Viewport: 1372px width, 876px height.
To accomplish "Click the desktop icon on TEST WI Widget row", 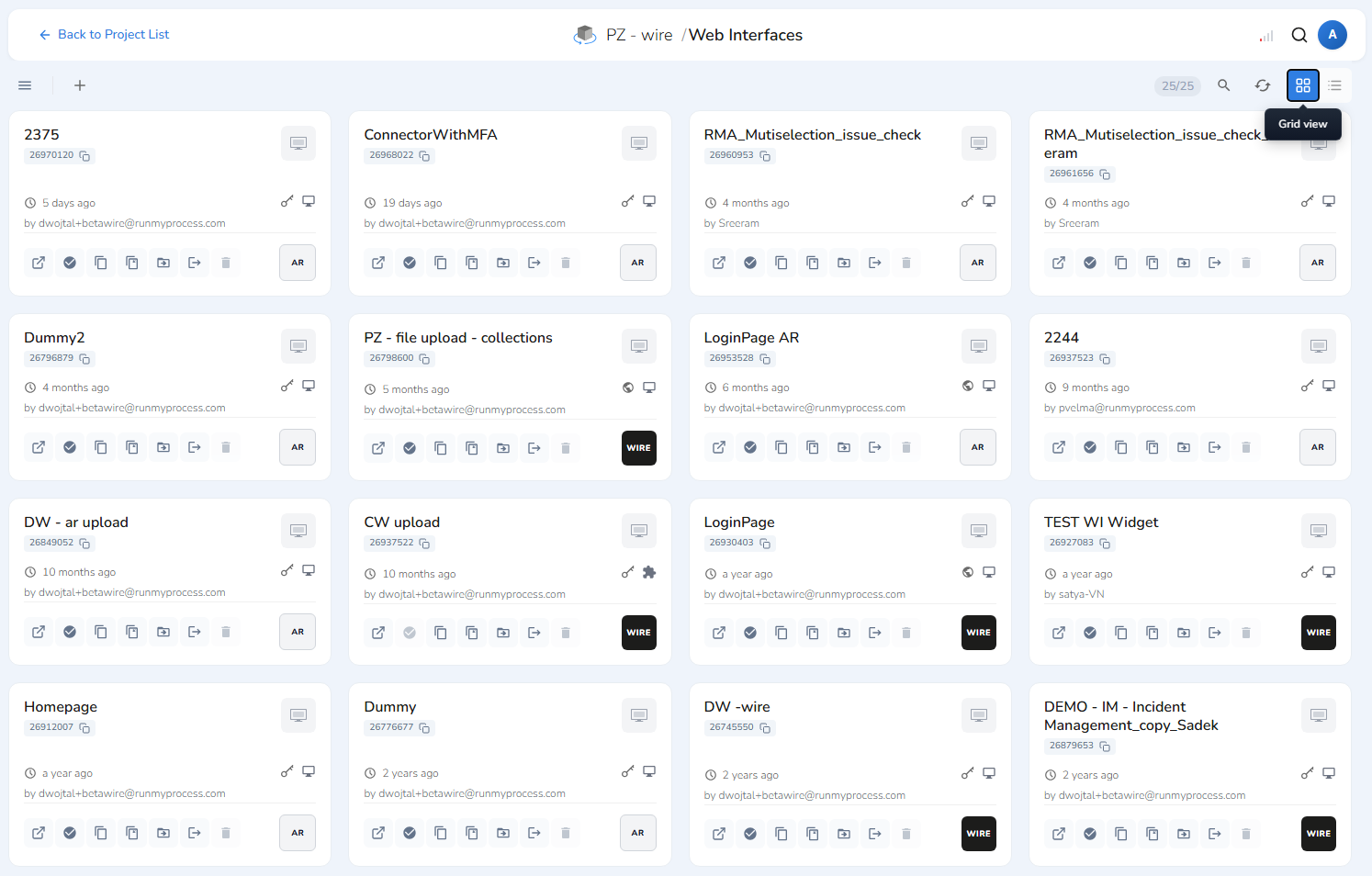I will pyautogui.click(x=1329, y=572).
